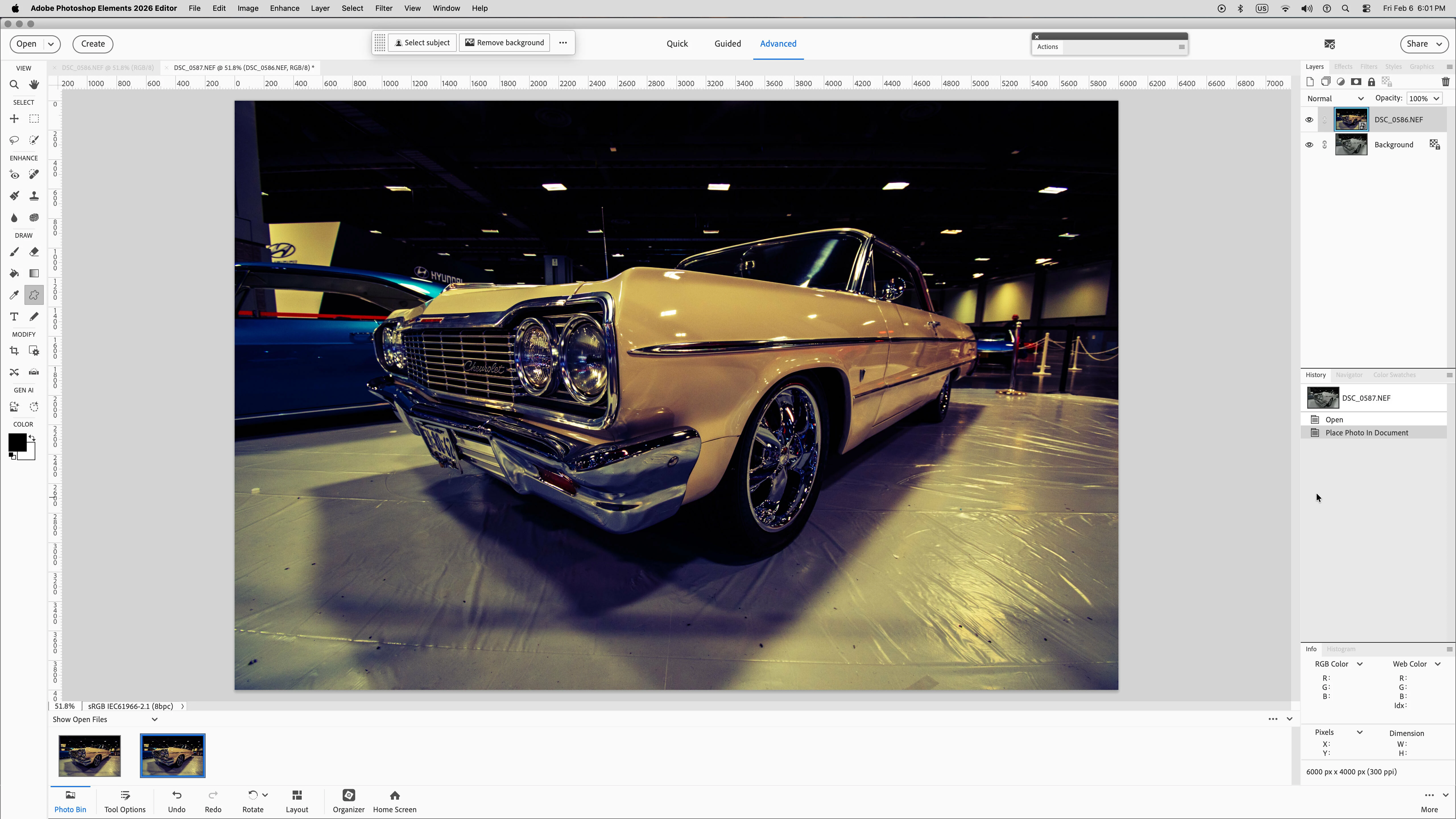
Task: Switch to the Guided tab
Action: (727, 44)
